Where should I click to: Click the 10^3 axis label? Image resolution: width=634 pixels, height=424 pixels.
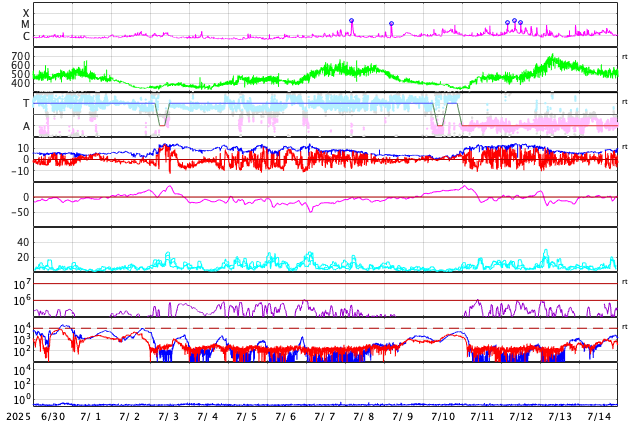(22, 340)
